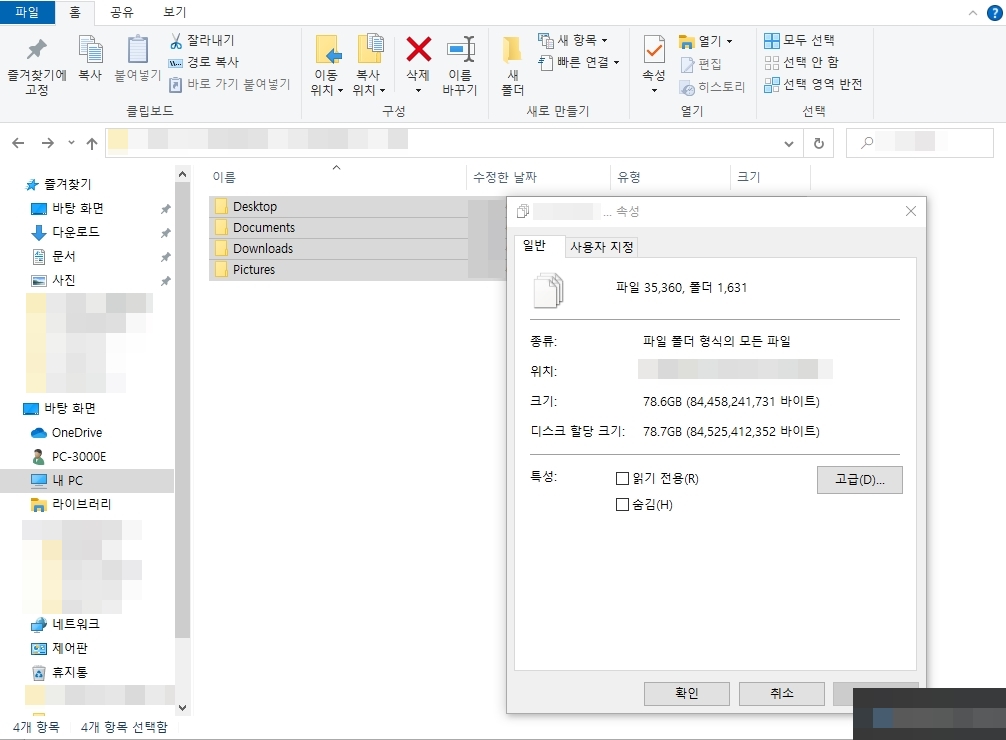Viewport: 1006px width, 740px height.
Task: Switch to the 공유 ribbon tab
Action: coord(122,12)
